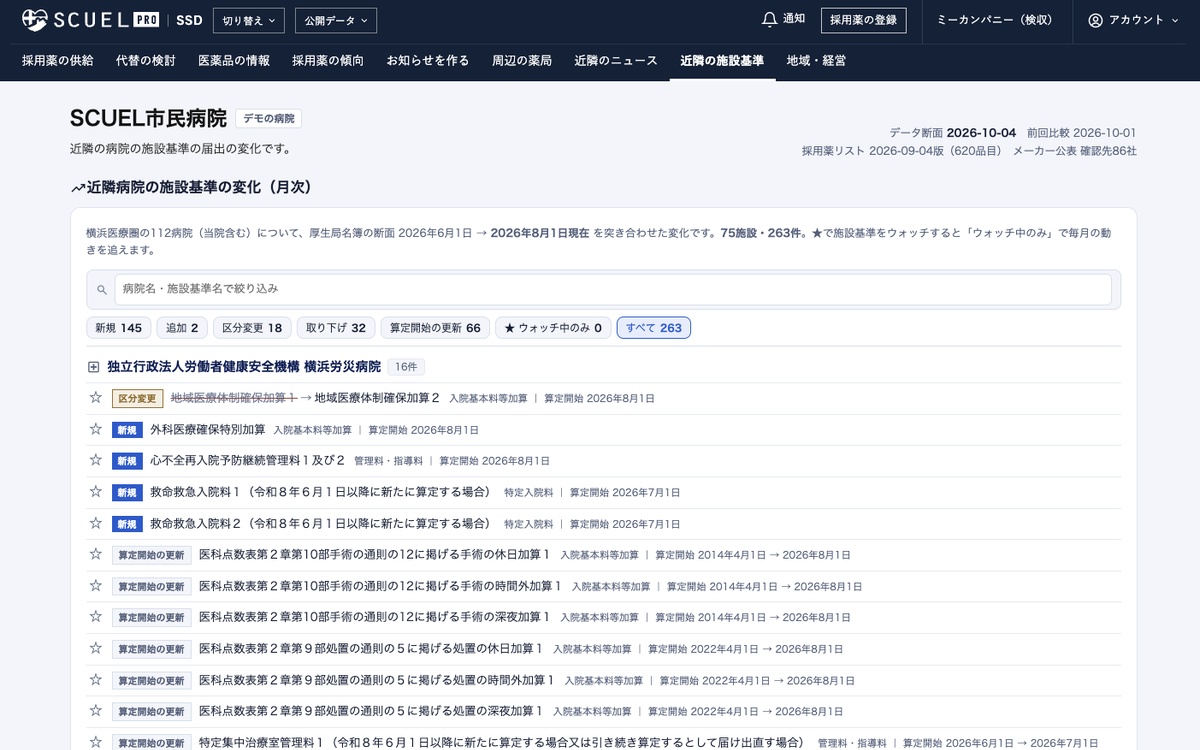Go to 代替の検討 tab
Image resolution: width=1200 pixels, height=750 pixels.
pyautogui.click(x=146, y=60)
